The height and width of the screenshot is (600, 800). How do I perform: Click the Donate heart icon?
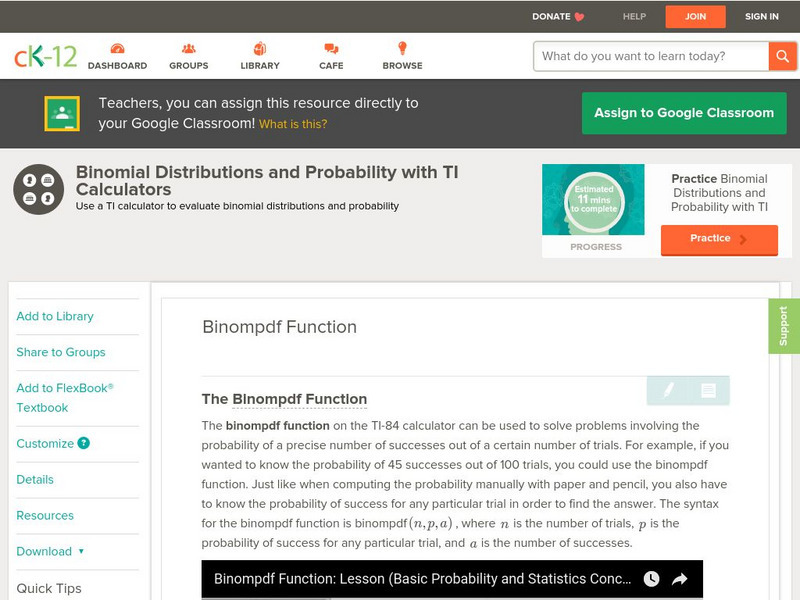579,17
